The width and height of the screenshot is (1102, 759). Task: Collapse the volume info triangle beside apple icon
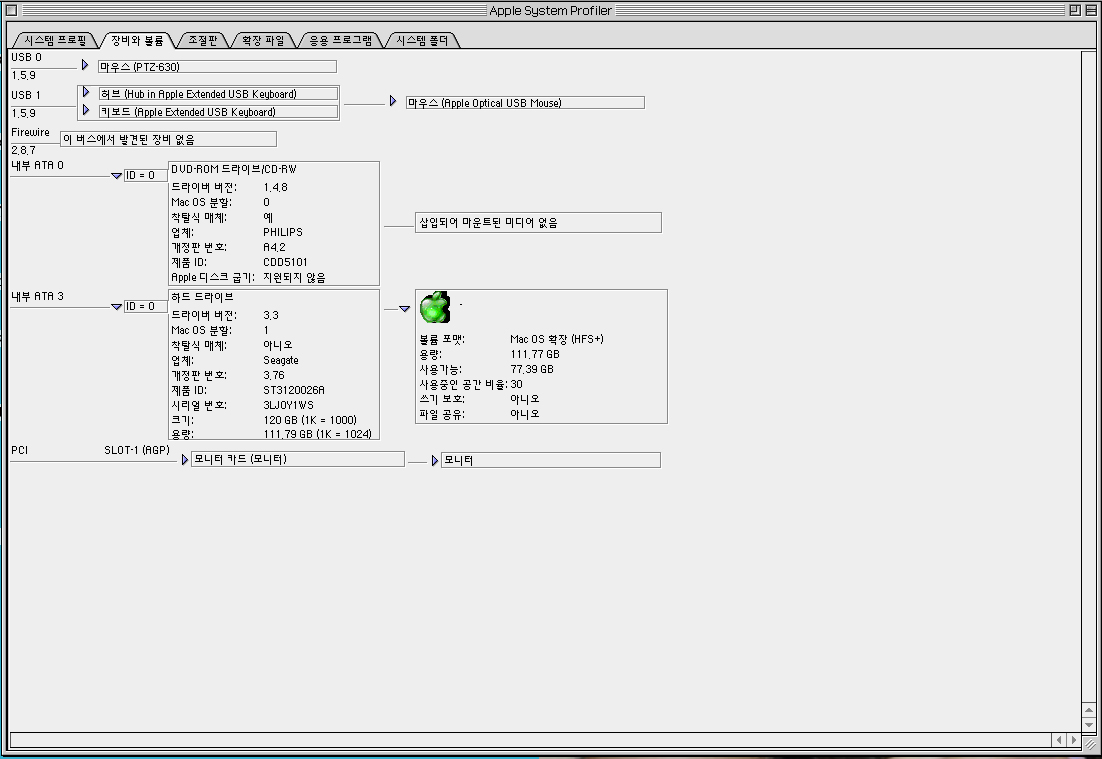(404, 309)
